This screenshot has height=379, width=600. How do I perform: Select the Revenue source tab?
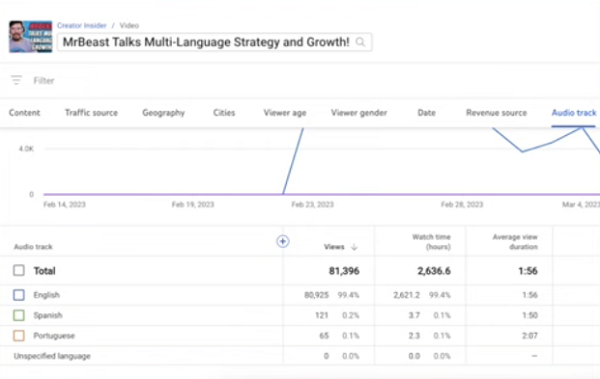pos(496,113)
